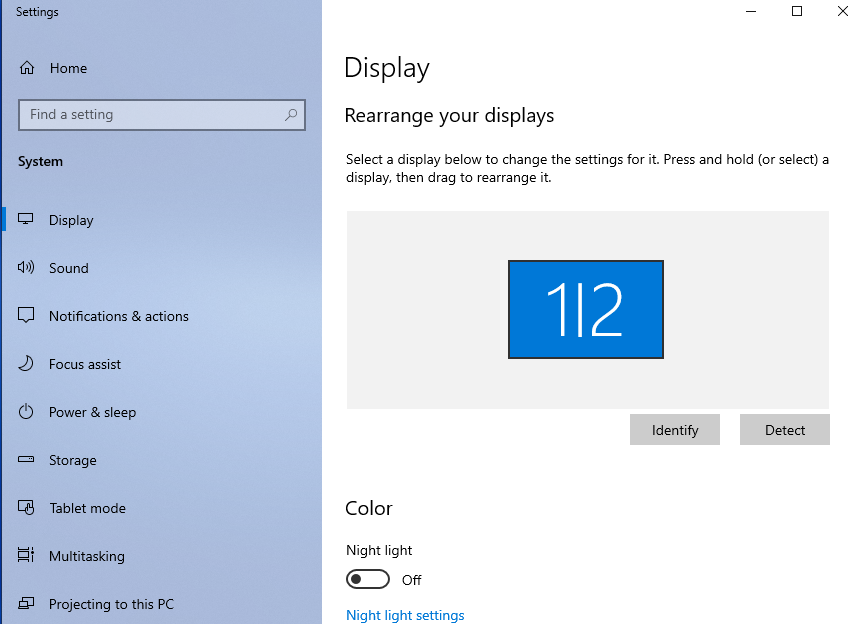The width and height of the screenshot is (858, 624).
Task: Select the 1|2 display thumbnail
Action: 585,309
